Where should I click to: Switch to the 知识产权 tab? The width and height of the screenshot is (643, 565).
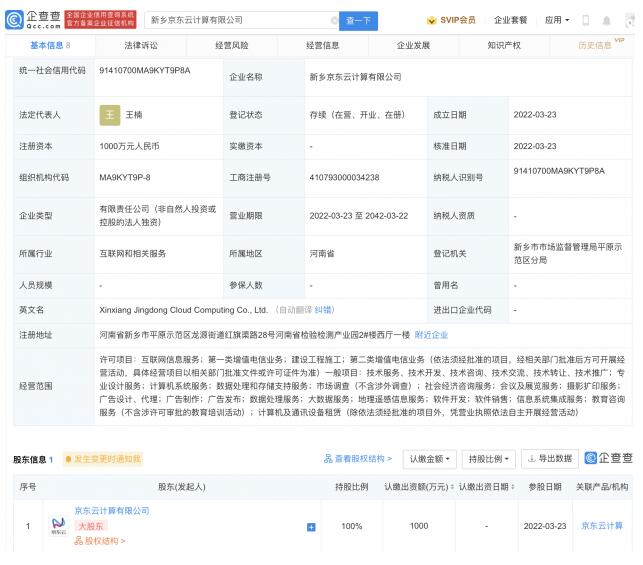point(504,45)
